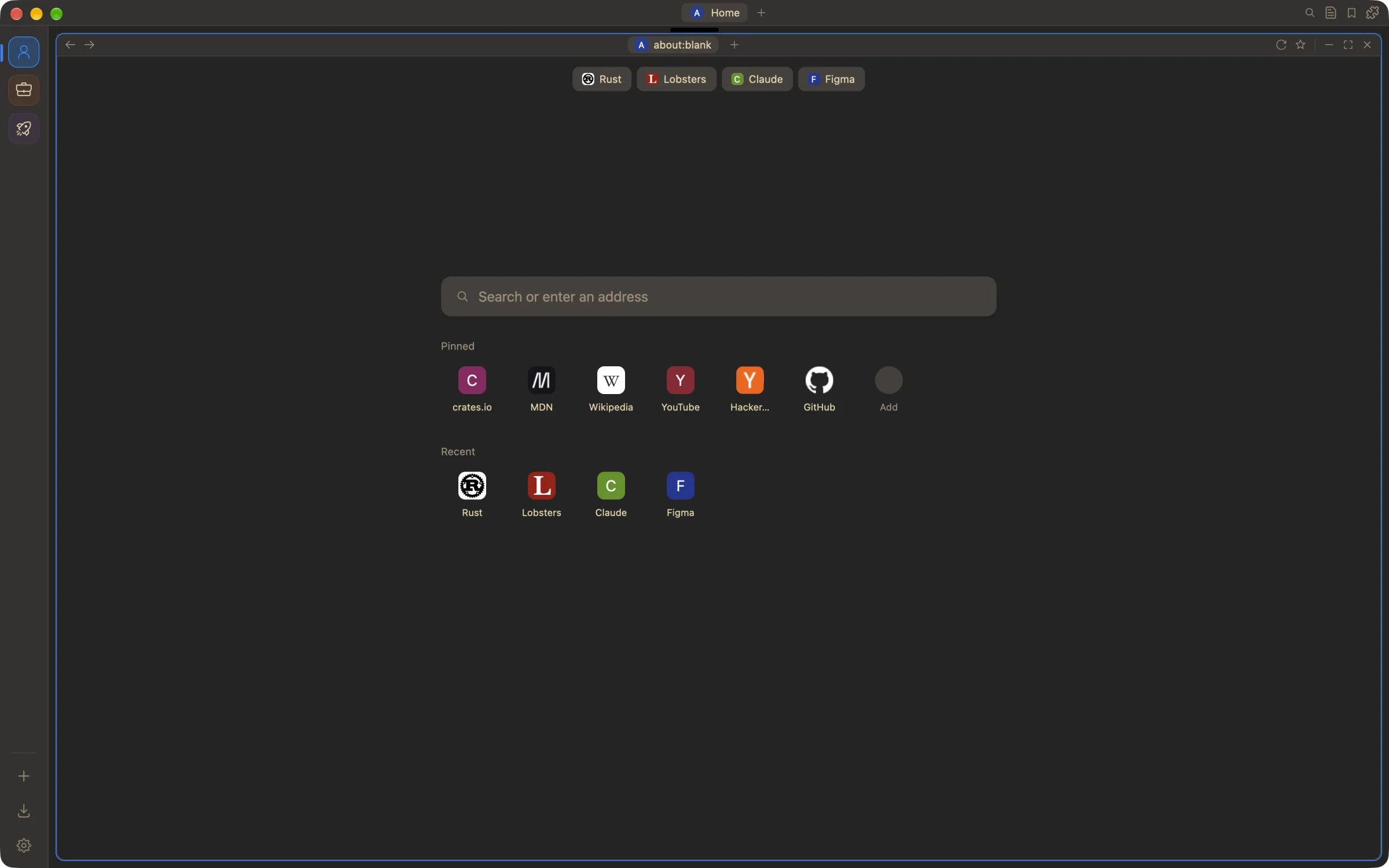Screen dimensions: 1389x868
Task: Open the rocket workspace in sidebar
Action: point(24,128)
